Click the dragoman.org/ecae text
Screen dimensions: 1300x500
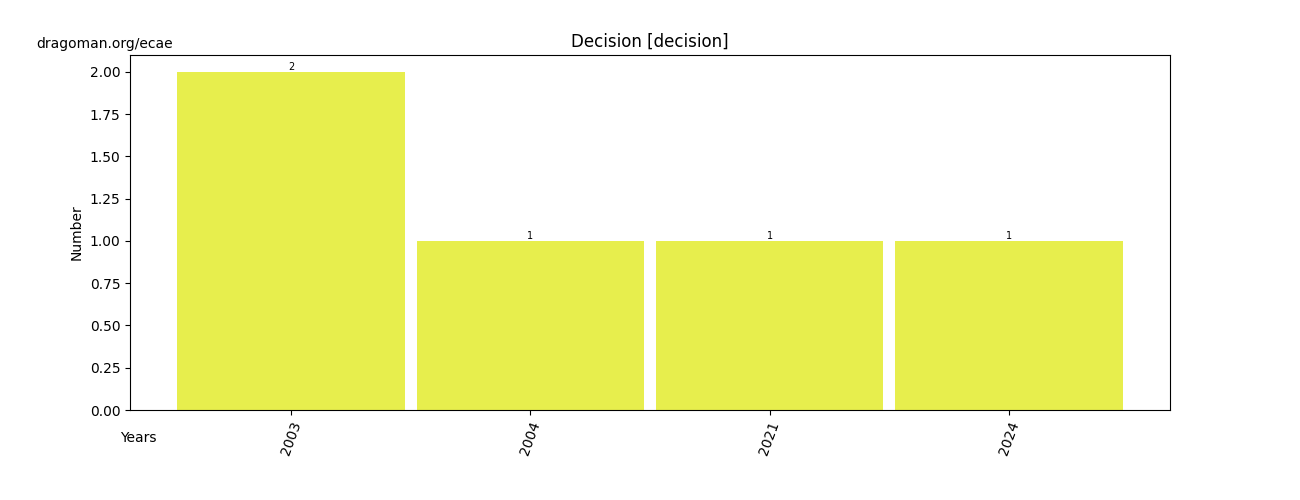tap(104, 44)
